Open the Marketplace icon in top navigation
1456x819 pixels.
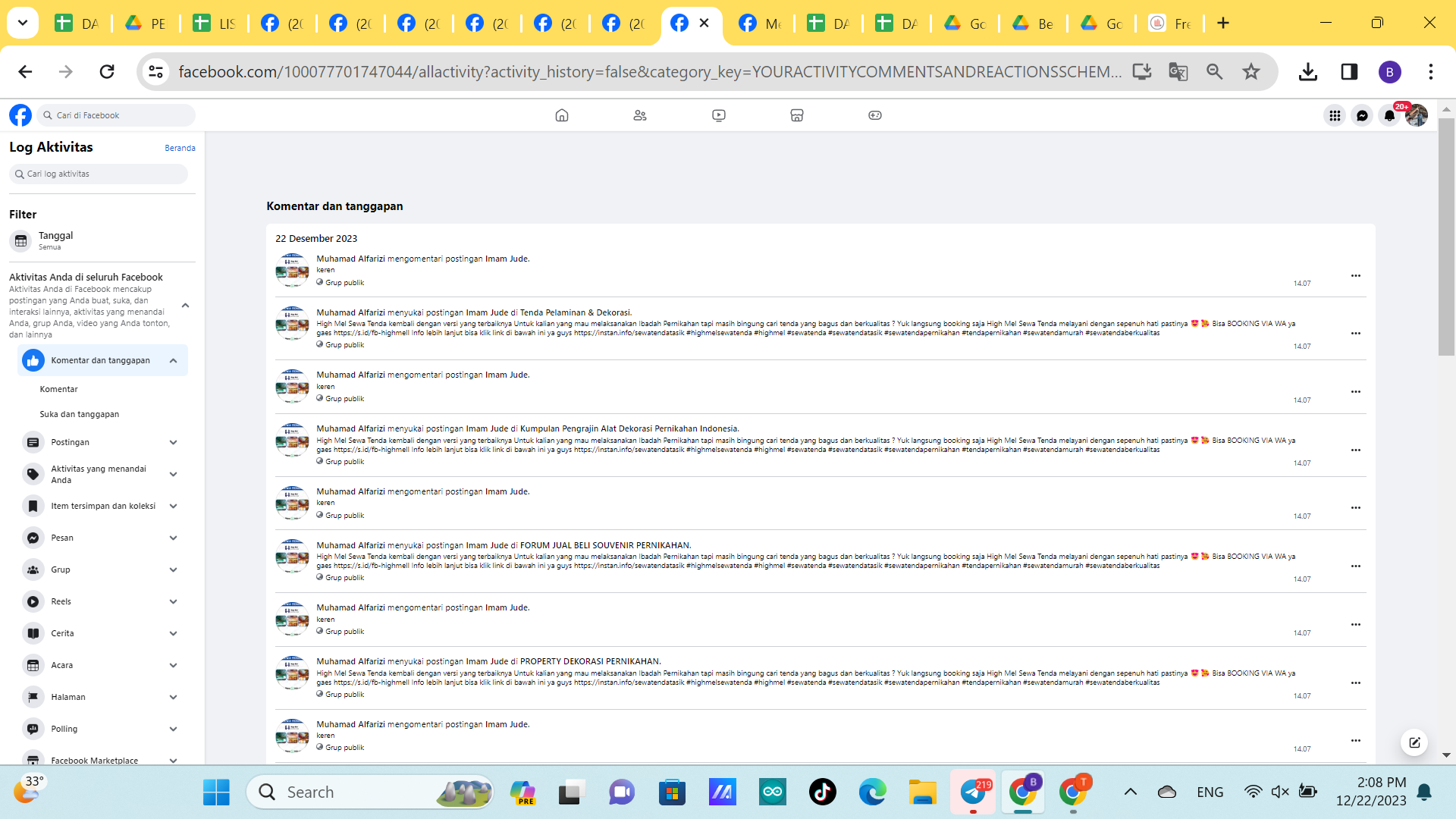[796, 115]
